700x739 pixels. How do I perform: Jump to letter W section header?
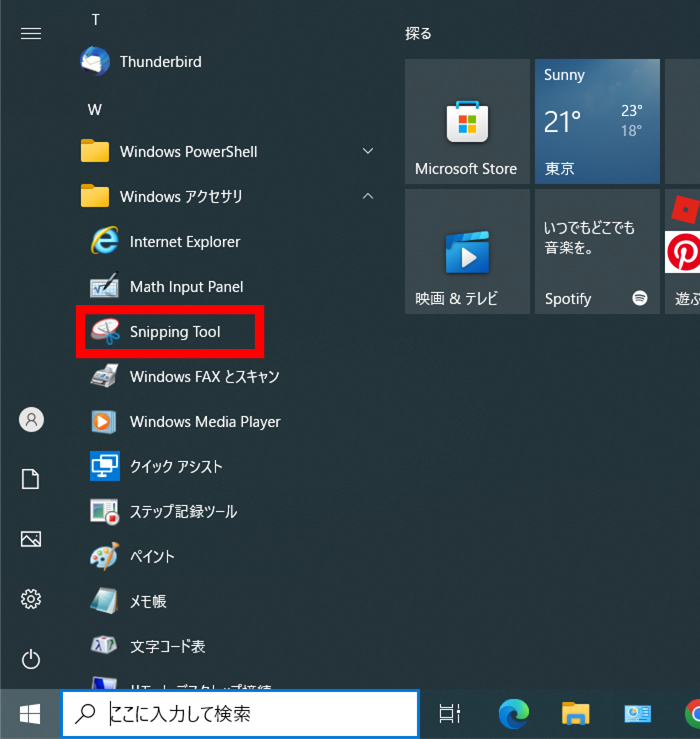click(94, 110)
